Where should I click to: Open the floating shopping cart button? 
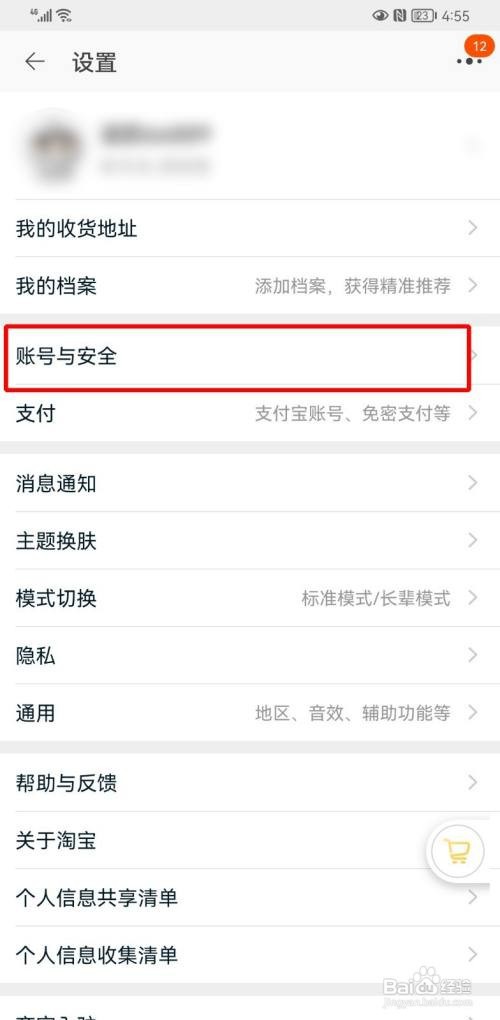coord(456,850)
